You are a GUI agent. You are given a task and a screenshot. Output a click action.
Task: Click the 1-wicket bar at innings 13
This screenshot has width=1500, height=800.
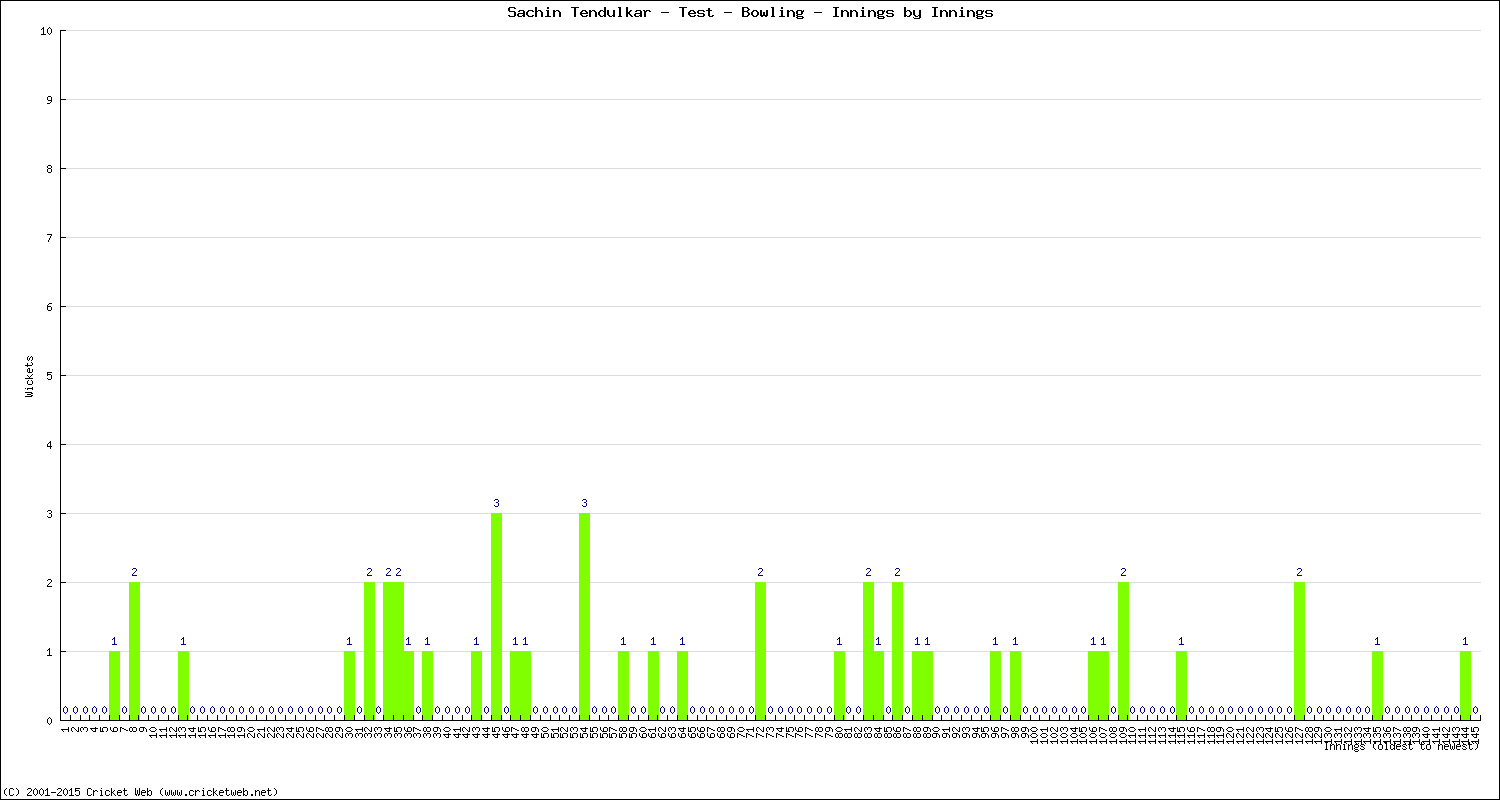click(183, 686)
